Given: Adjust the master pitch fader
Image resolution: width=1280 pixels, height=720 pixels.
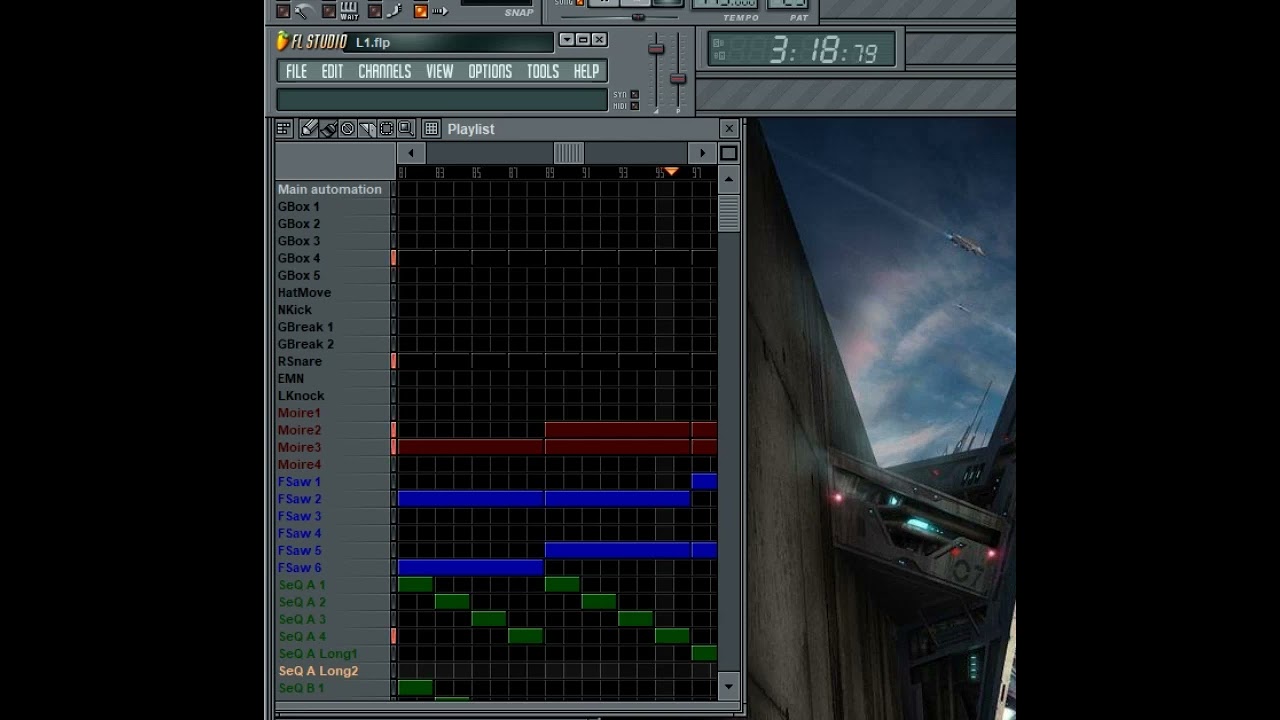Looking at the screenshot, I should (678, 79).
